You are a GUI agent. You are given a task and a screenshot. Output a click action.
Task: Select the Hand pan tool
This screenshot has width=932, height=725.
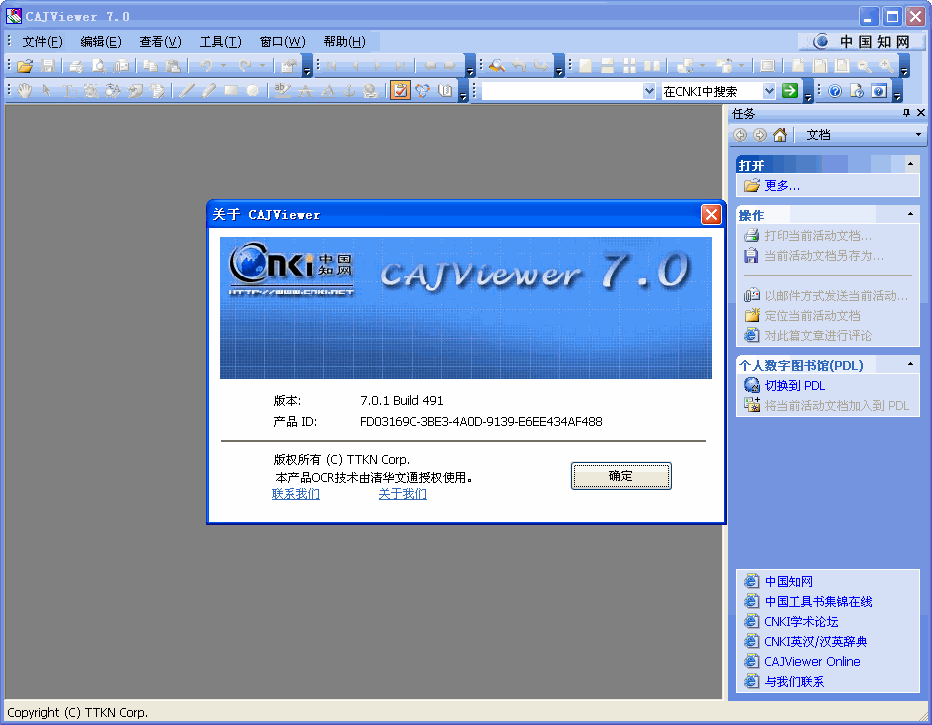tap(25, 88)
